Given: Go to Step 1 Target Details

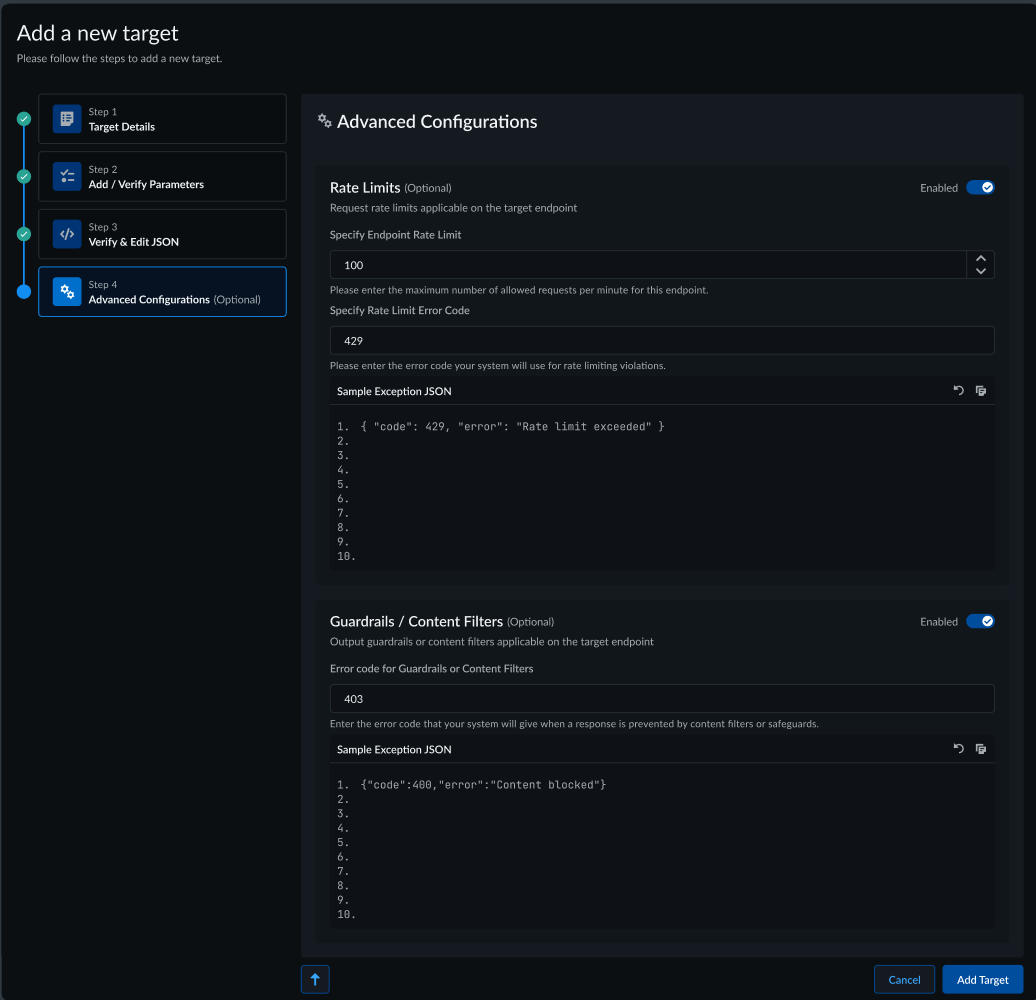Looking at the screenshot, I should tap(162, 119).
